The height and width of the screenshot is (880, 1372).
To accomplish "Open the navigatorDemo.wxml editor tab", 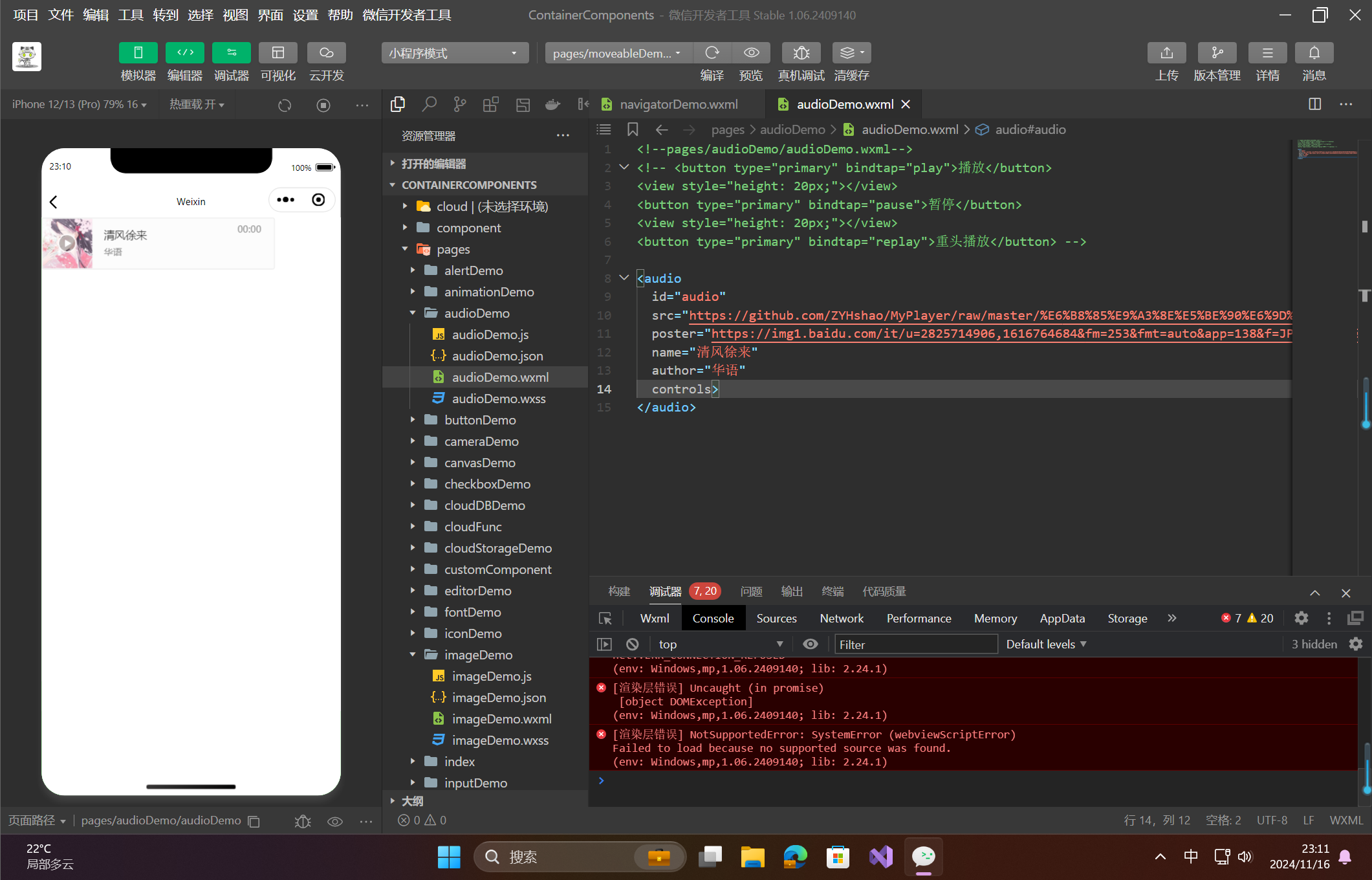I will [x=678, y=104].
